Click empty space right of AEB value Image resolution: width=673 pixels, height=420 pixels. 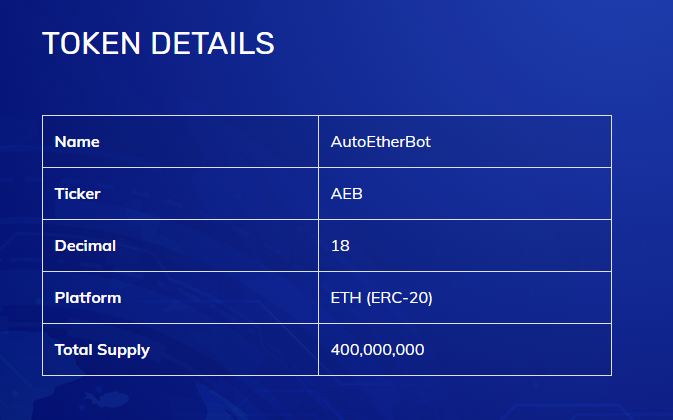[485, 194]
